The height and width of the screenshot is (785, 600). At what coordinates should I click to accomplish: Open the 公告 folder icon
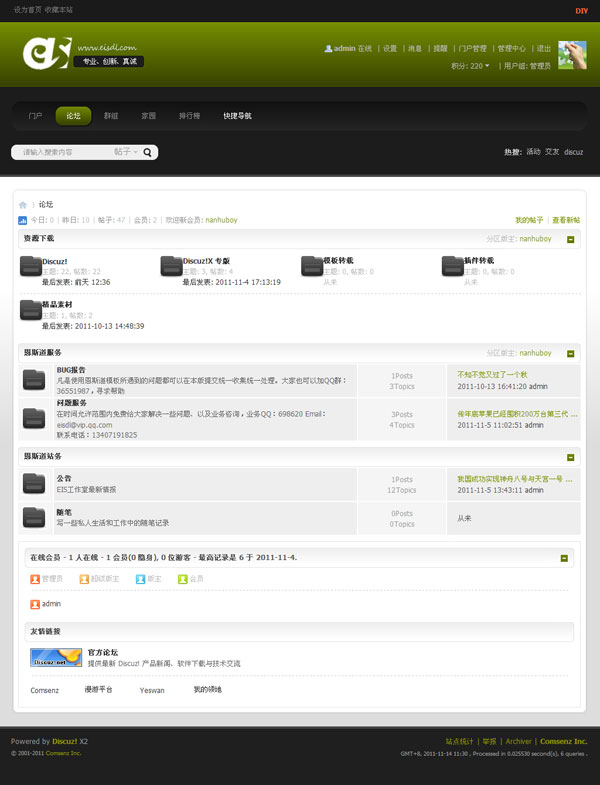[x=34, y=484]
